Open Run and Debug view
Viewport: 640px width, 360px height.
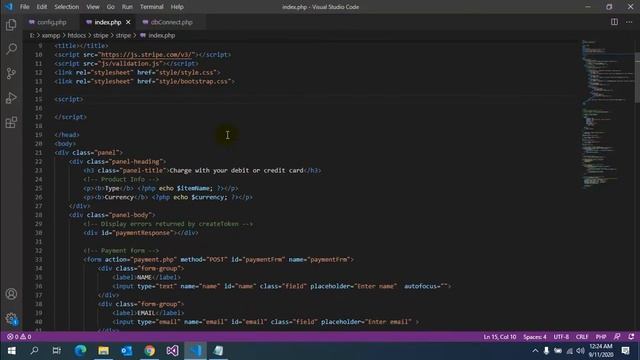[x=11, y=98]
